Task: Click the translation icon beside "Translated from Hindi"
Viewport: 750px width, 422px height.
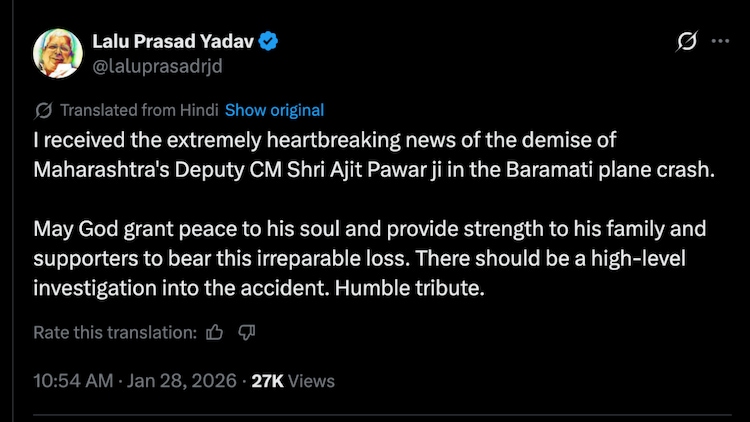Action: [43, 110]
